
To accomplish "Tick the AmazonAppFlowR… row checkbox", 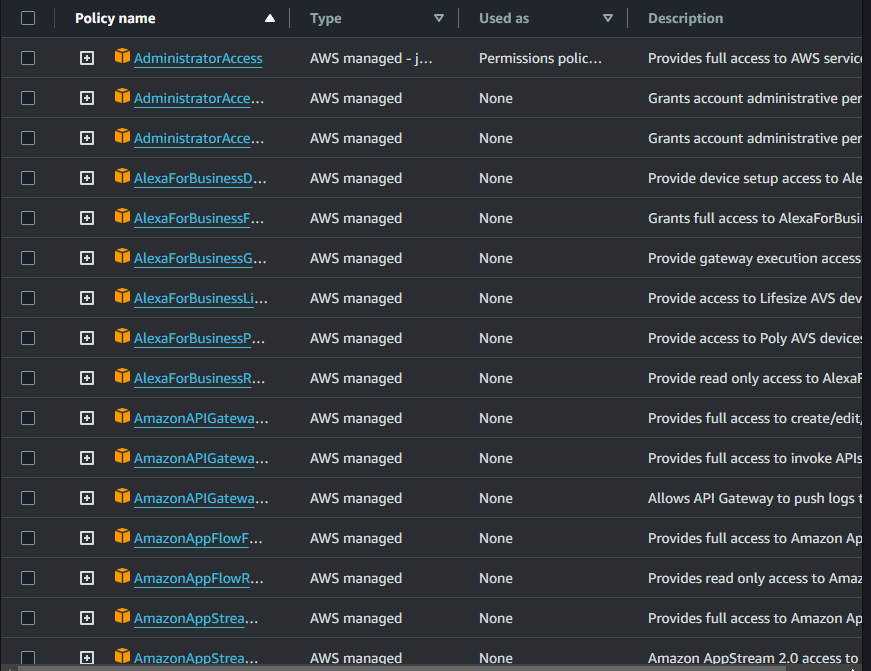I will coord(28,578).
